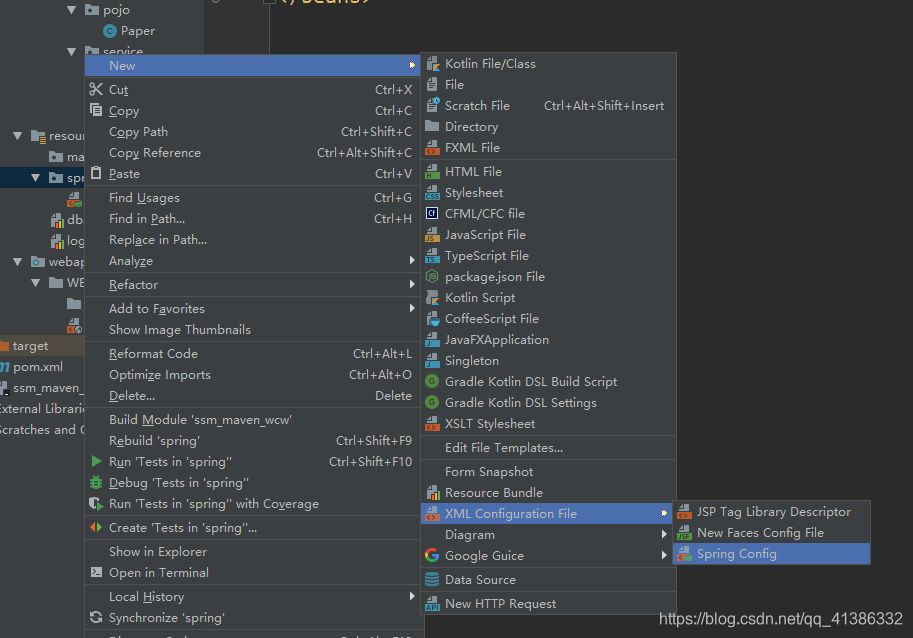
Task: Expand the Diagram submenu arrow
Action: tap(664, 534)
